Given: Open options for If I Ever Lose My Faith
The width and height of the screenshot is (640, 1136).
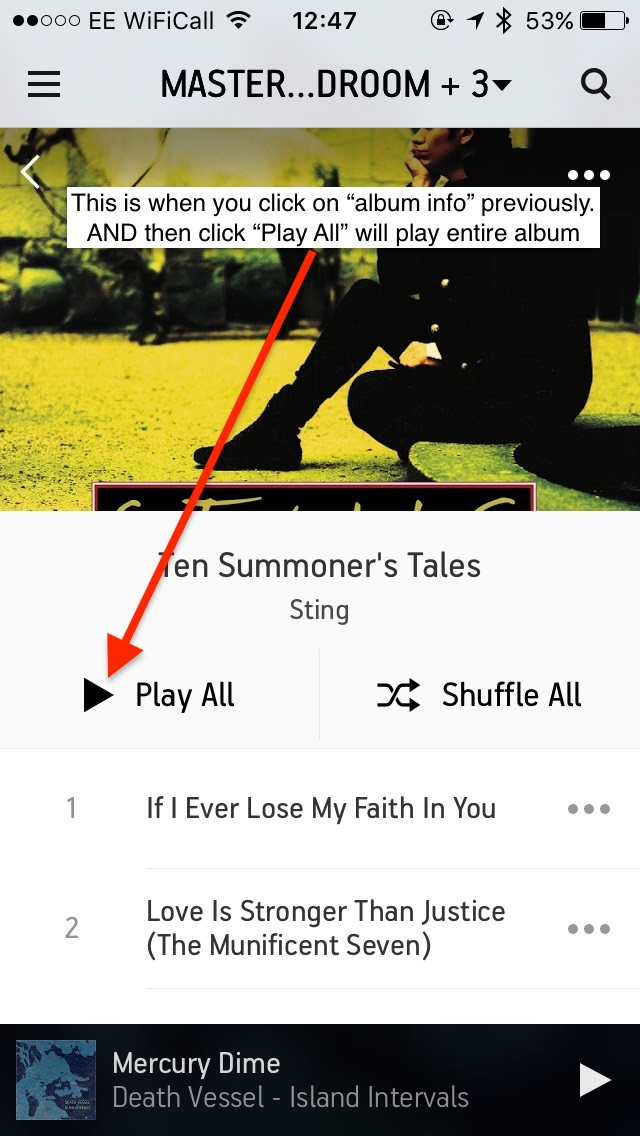Looking at the screenshot, I should click(589, 809).
